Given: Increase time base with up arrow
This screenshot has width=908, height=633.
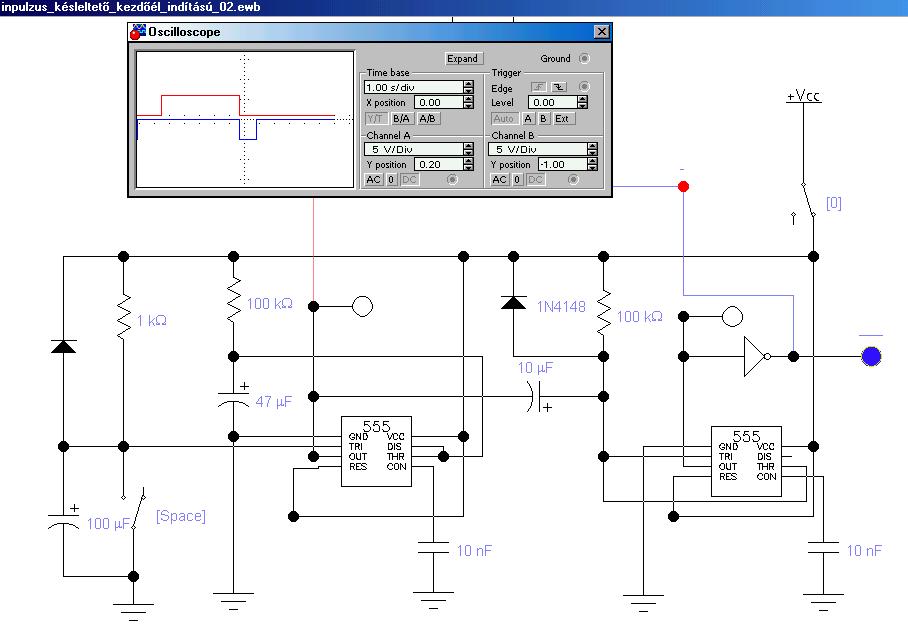Looking at the screenshot, I should [x=468, y=84].
